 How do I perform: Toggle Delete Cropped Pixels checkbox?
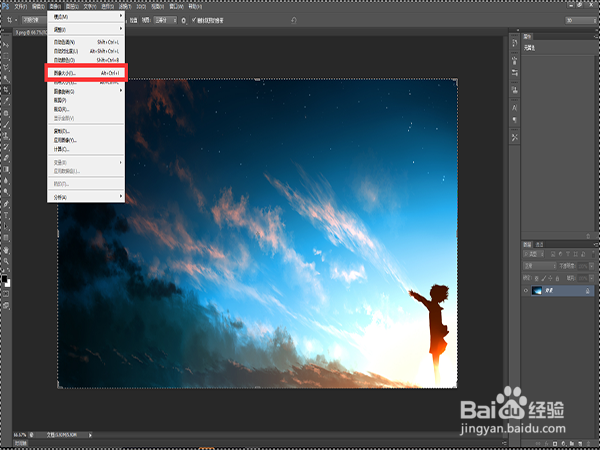pos(194,20)
